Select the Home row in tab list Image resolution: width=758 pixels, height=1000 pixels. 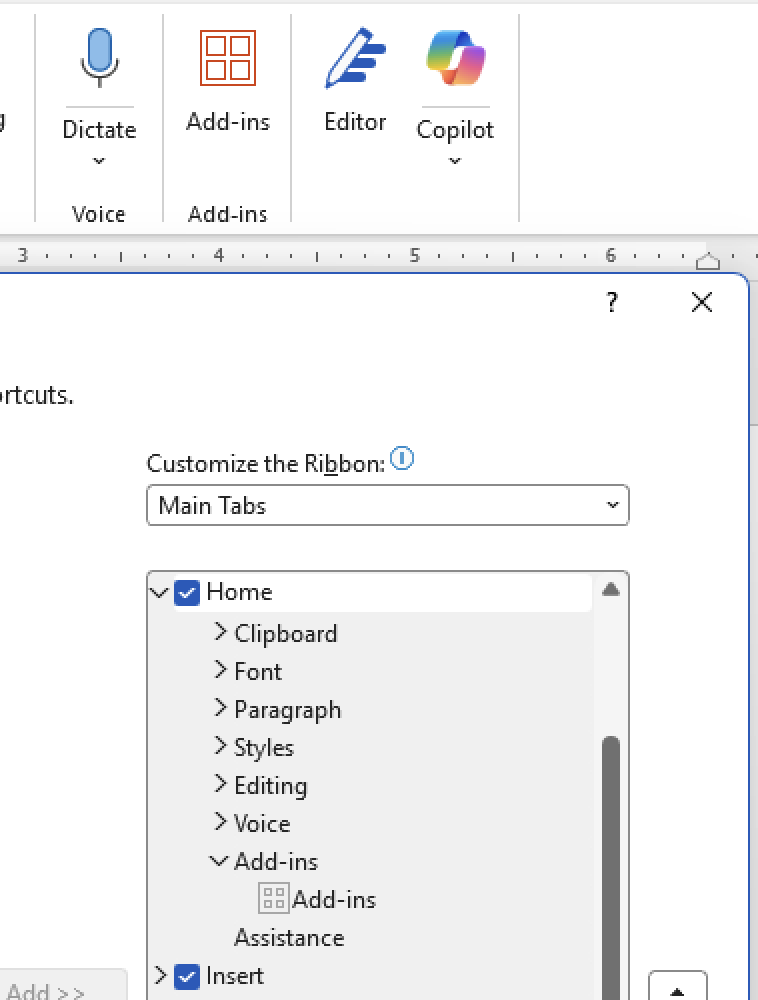pos(383,592)
